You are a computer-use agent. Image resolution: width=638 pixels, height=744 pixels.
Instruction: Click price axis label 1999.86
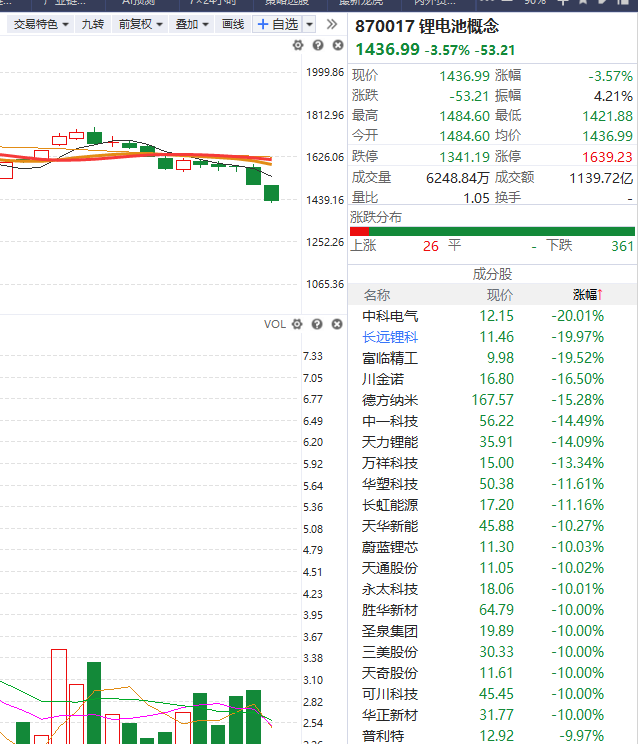tap(325, 73)
